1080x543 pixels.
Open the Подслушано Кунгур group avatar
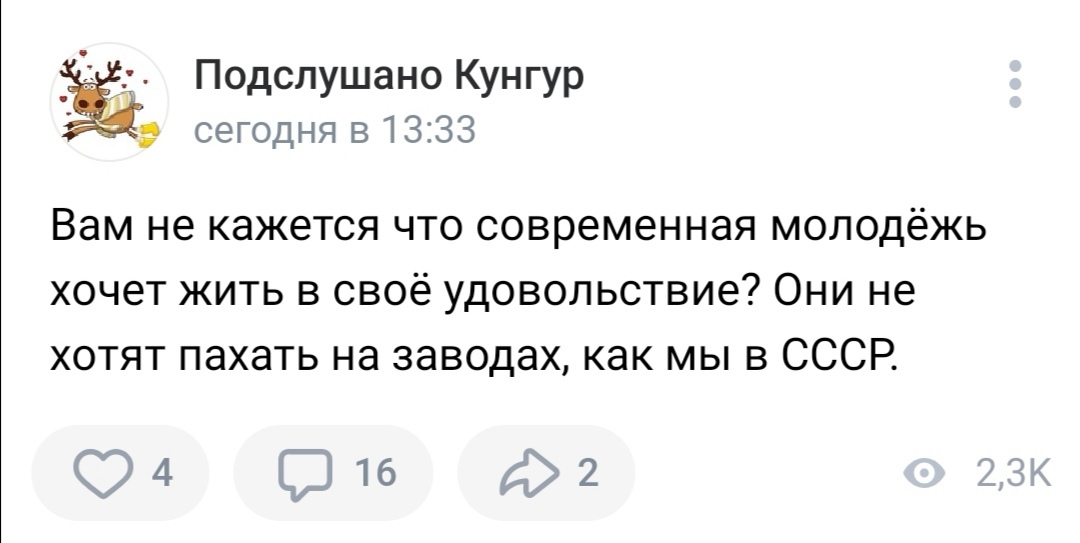click(108, 101)
